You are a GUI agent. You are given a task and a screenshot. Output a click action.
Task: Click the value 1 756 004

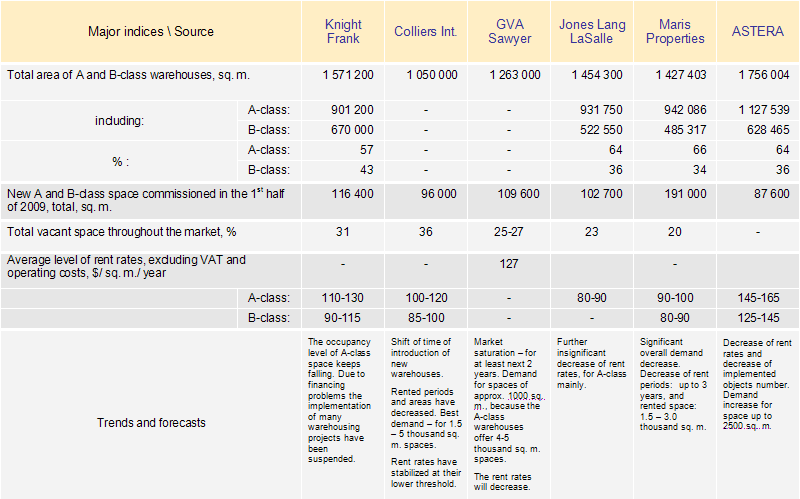[x=764, y=75]
